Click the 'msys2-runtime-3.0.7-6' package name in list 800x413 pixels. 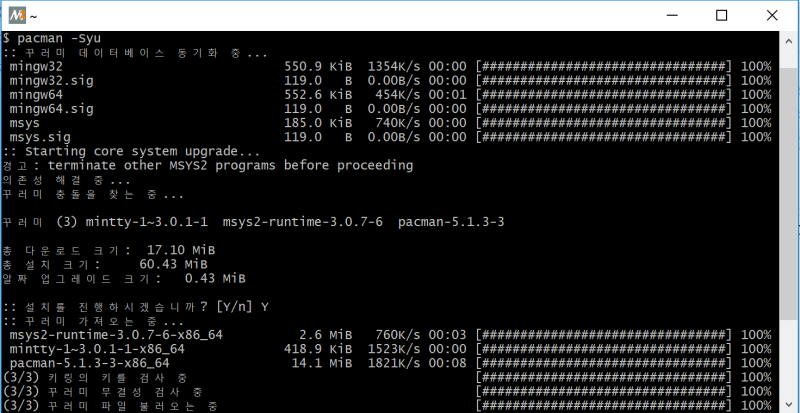pos(303,222)
